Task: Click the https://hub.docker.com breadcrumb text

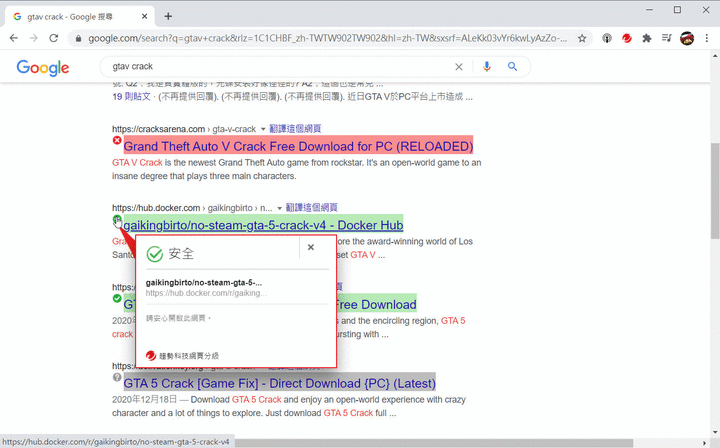Action: pyautogui.click(x=156, y=208)
